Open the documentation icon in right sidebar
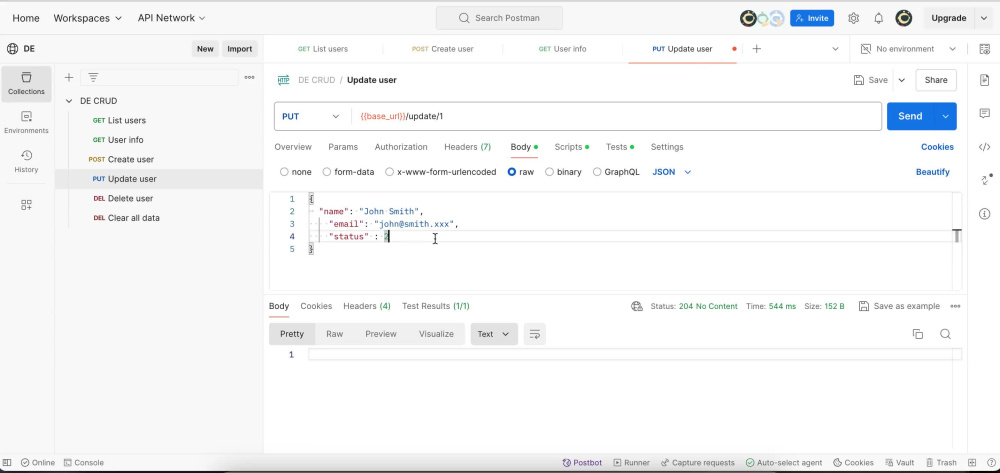 [x=985, y=80]
